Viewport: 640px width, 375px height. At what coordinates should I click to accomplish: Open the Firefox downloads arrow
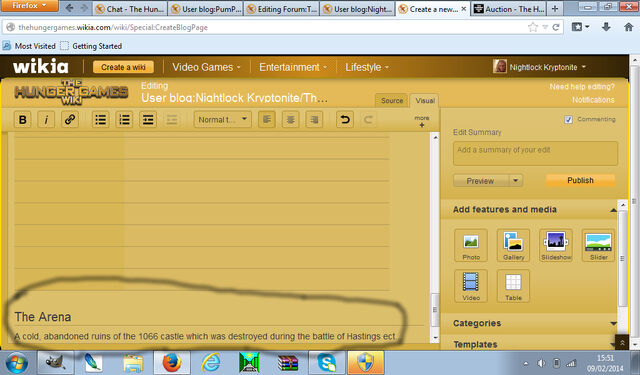607,27
